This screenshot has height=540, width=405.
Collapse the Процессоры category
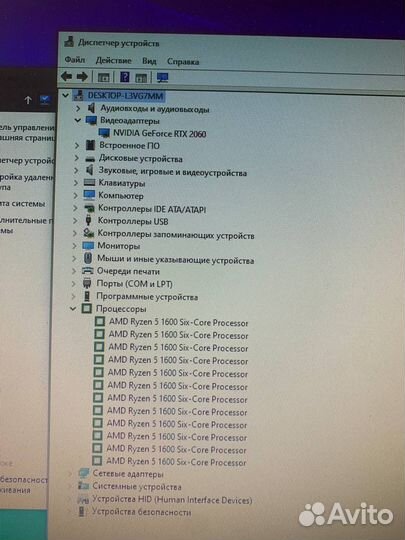73,309
